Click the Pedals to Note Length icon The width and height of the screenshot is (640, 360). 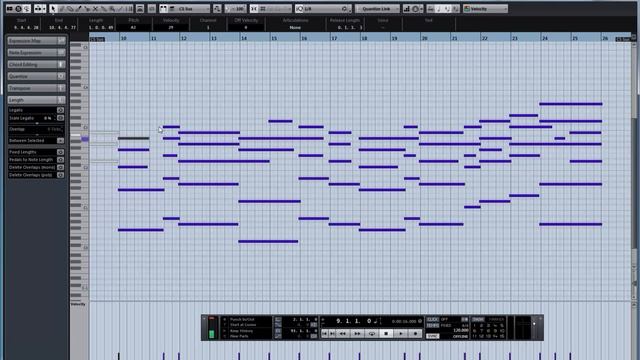60,160
